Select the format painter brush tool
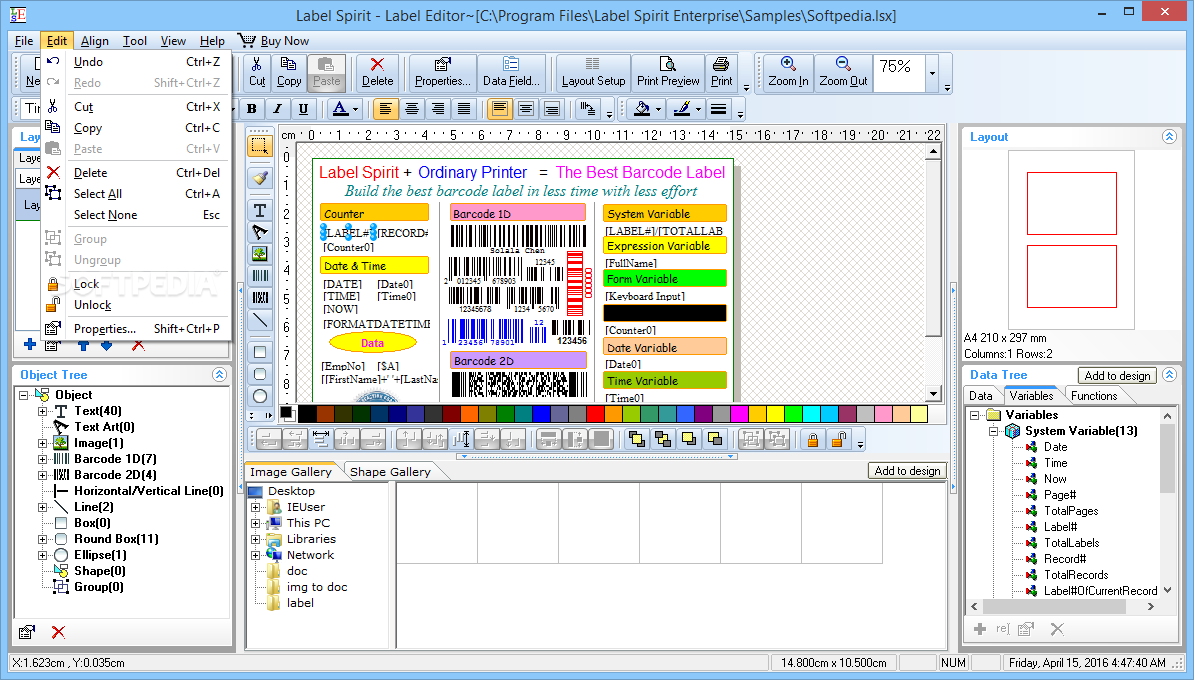Viewport: 1194px width, 680px height. 260,177
